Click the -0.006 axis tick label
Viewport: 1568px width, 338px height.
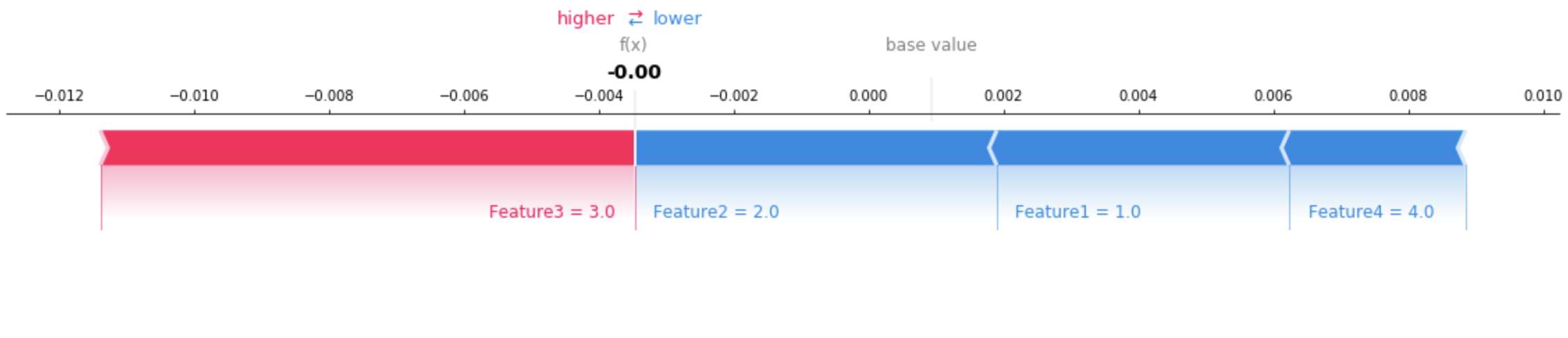coord(464,96)
